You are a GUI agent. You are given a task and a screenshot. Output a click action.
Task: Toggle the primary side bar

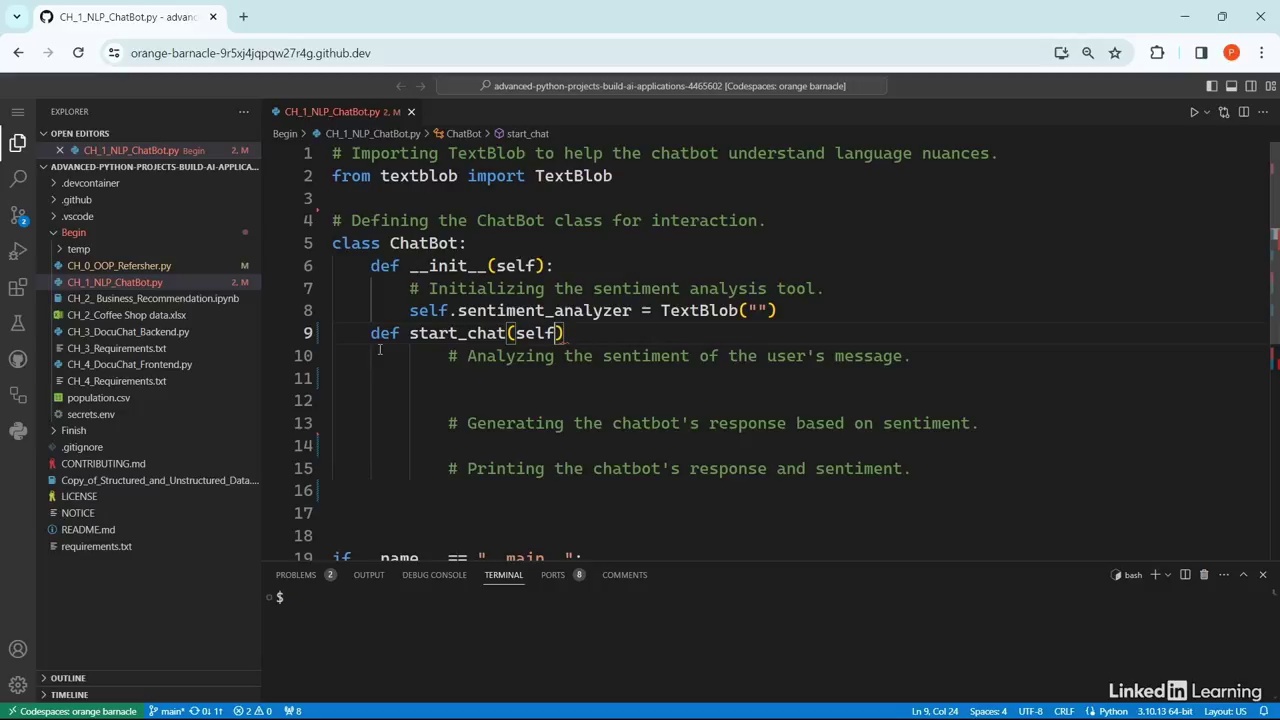pos(1212,86)
